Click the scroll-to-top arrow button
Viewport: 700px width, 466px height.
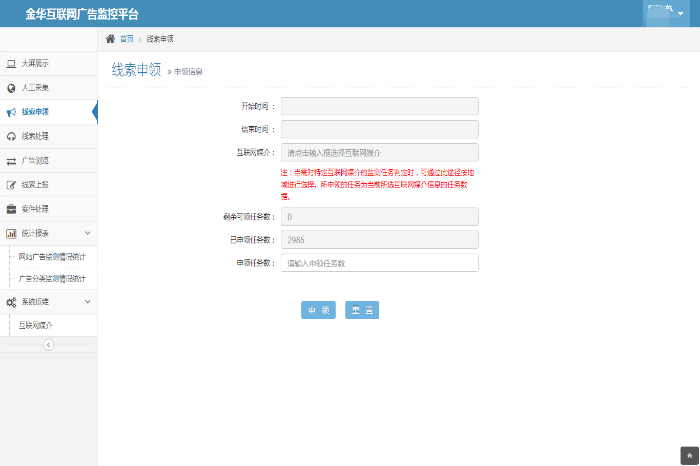(688, 454)
